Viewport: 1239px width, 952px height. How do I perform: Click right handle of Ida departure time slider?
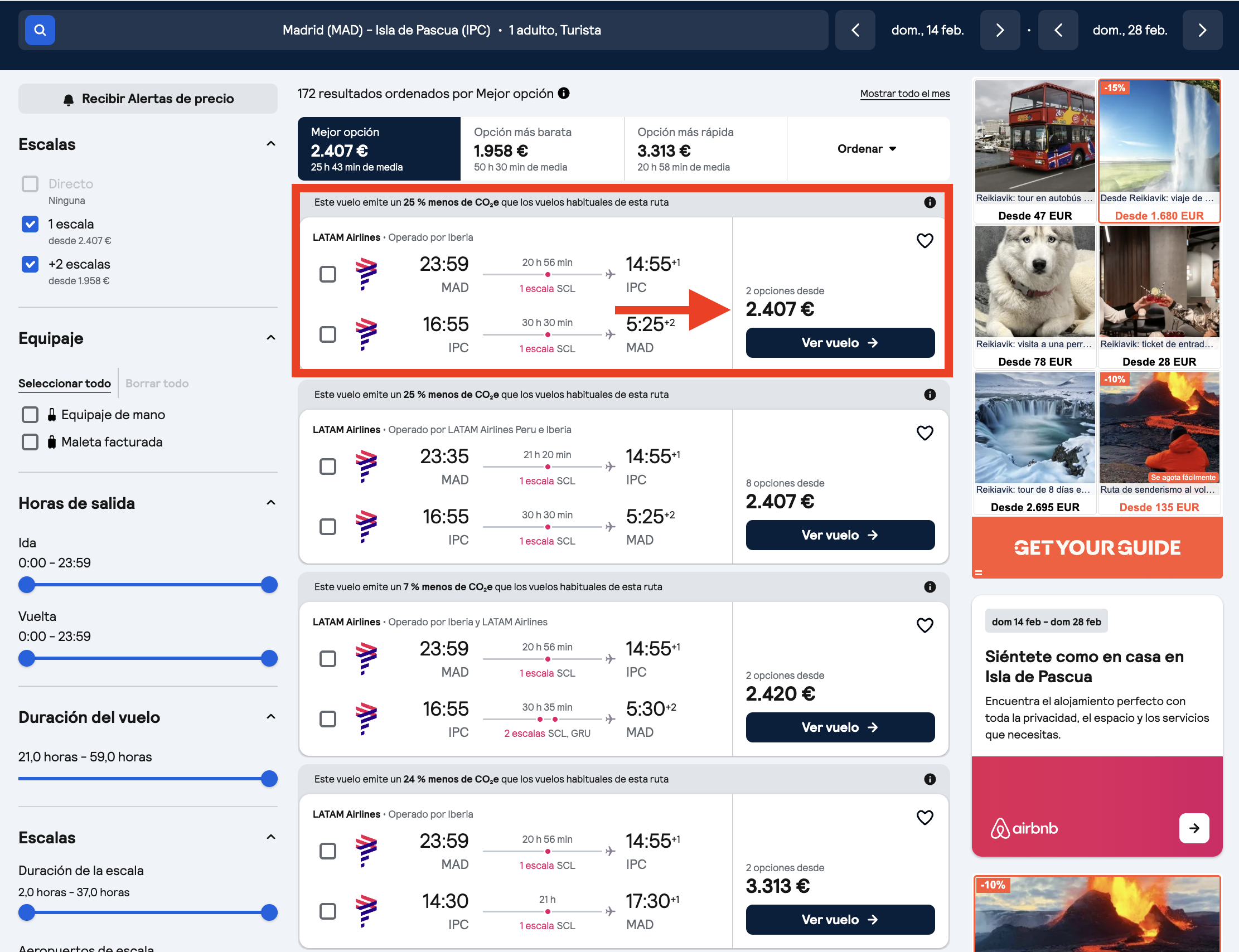click(269, 585)
